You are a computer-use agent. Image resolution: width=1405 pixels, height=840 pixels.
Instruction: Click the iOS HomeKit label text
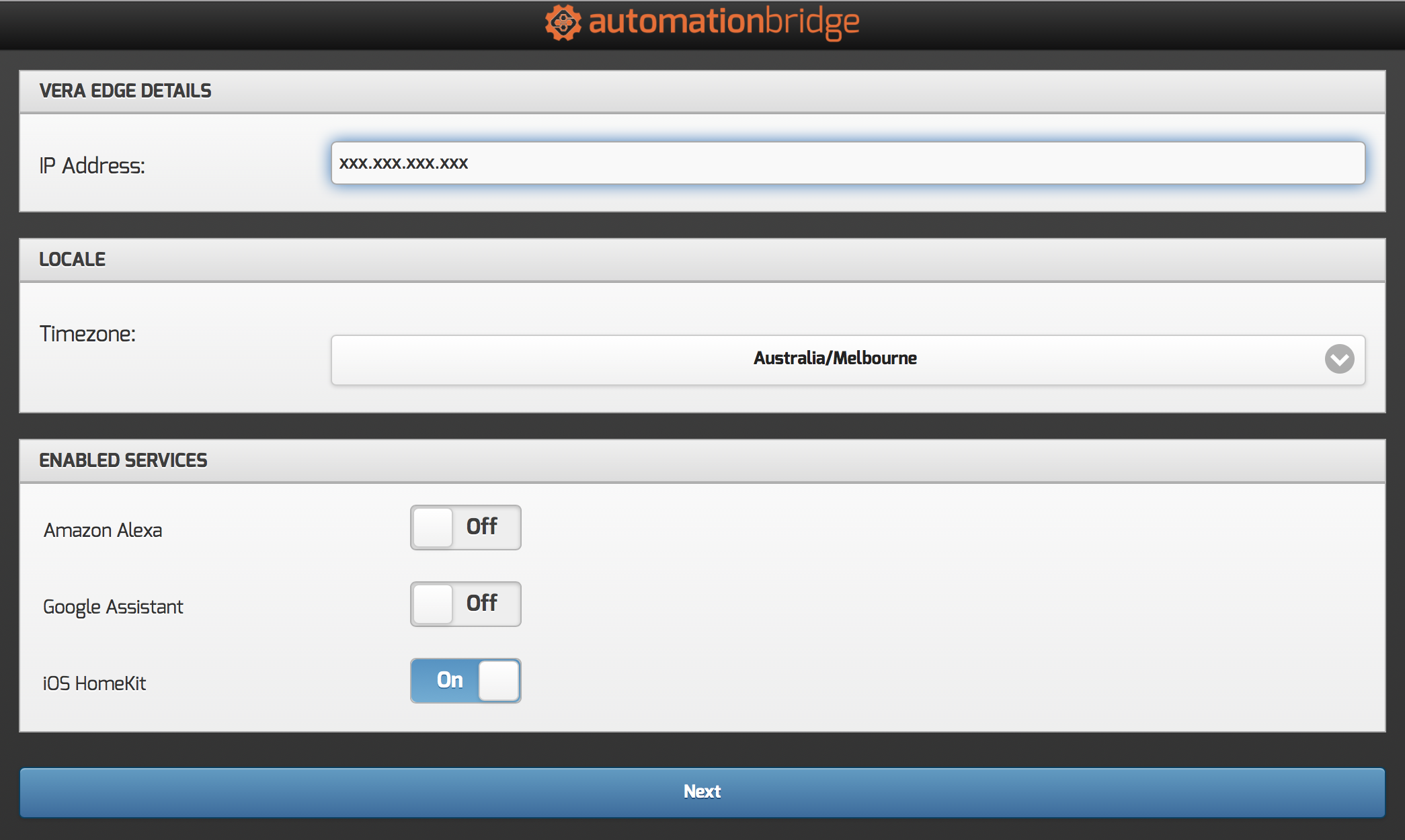click(x=94, y=683)
